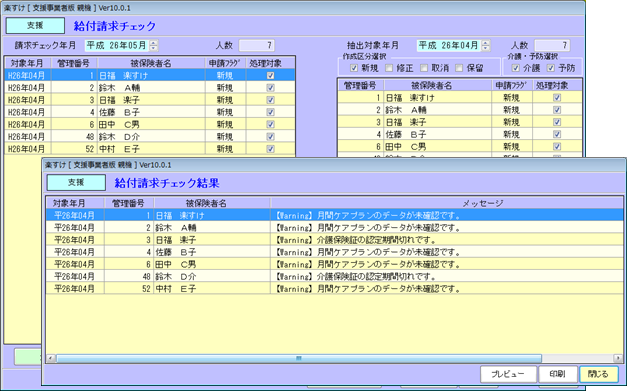Viewport: 627px width, 391px height.
Task: Click H26年04月 cell in the 中村 E子 row
Action: point(28,149)
